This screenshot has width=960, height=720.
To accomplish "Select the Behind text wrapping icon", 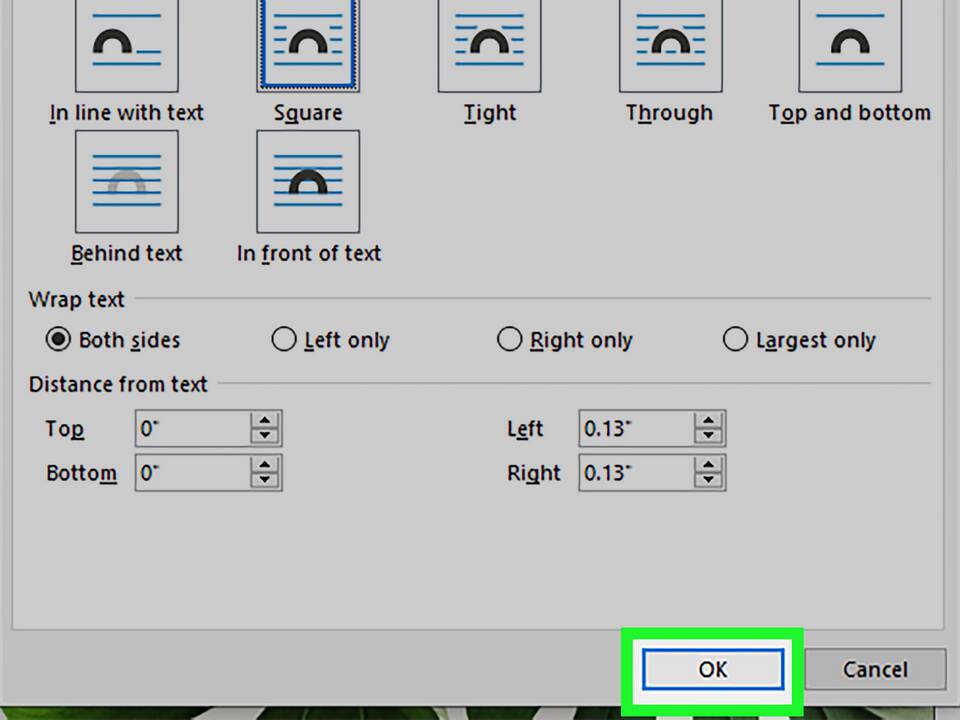I will click(x=127, y=181).
